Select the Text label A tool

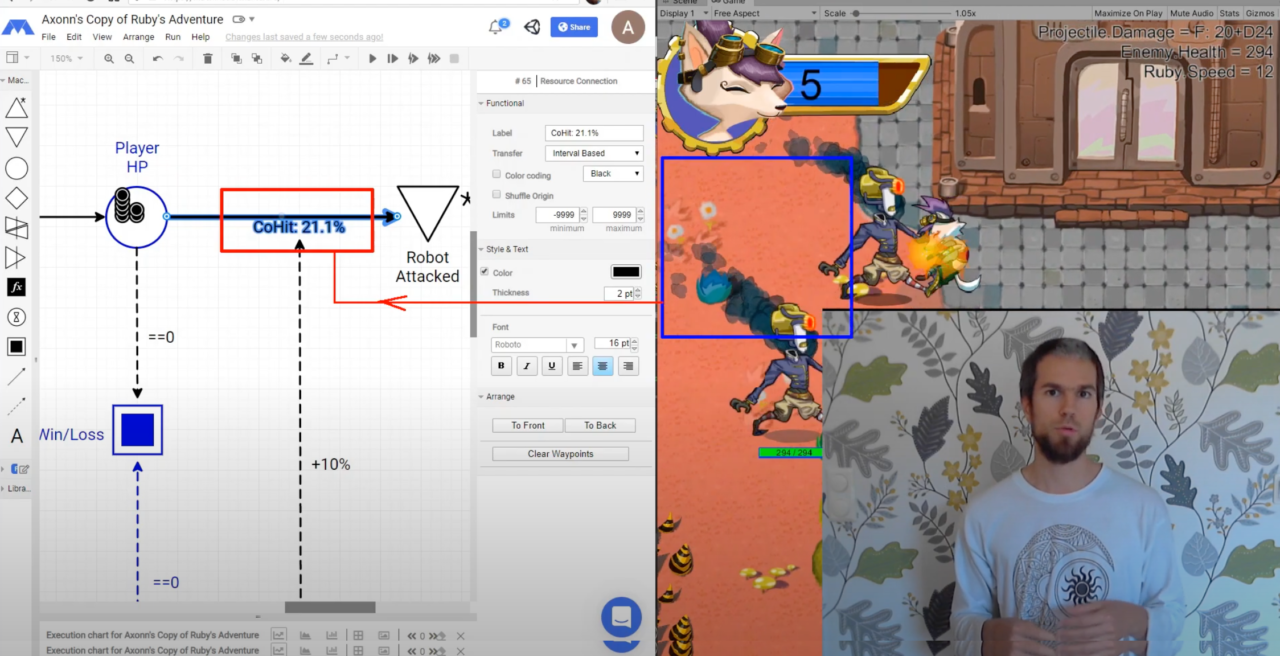(x=16, y=436)
